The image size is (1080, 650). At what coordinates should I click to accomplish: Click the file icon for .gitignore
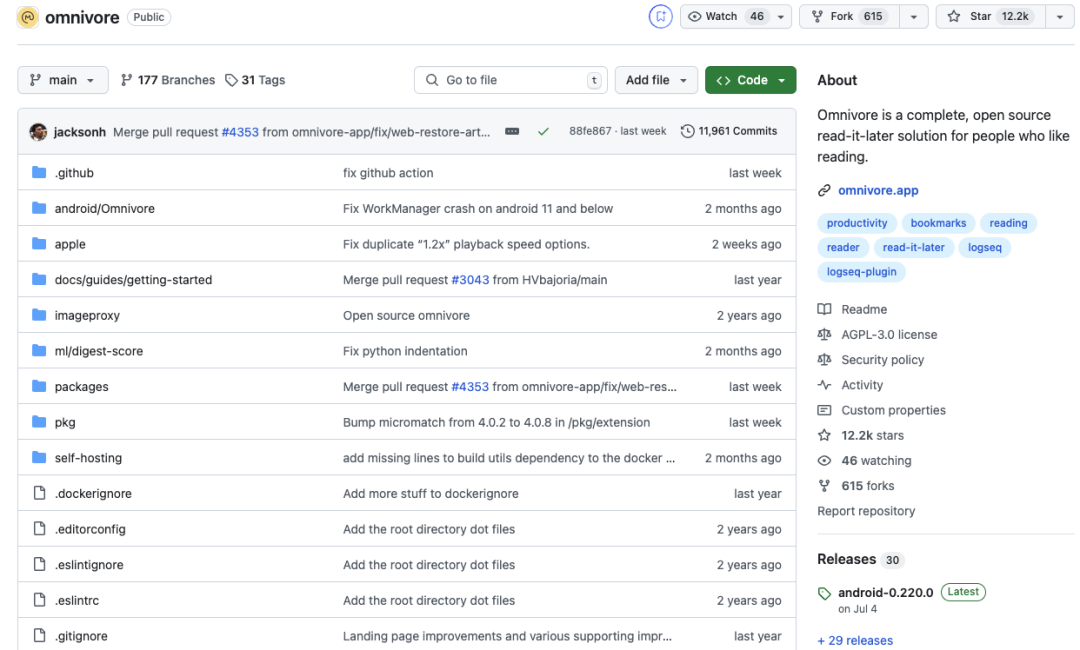[x=39, y=636]
